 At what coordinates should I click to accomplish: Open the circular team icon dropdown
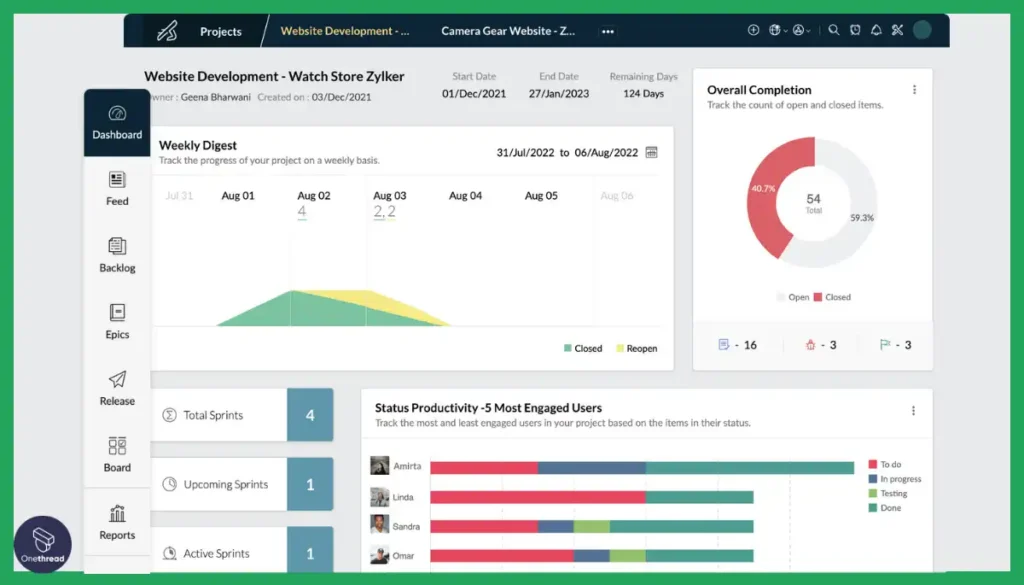pyautogui.click(x=801, y=30)
